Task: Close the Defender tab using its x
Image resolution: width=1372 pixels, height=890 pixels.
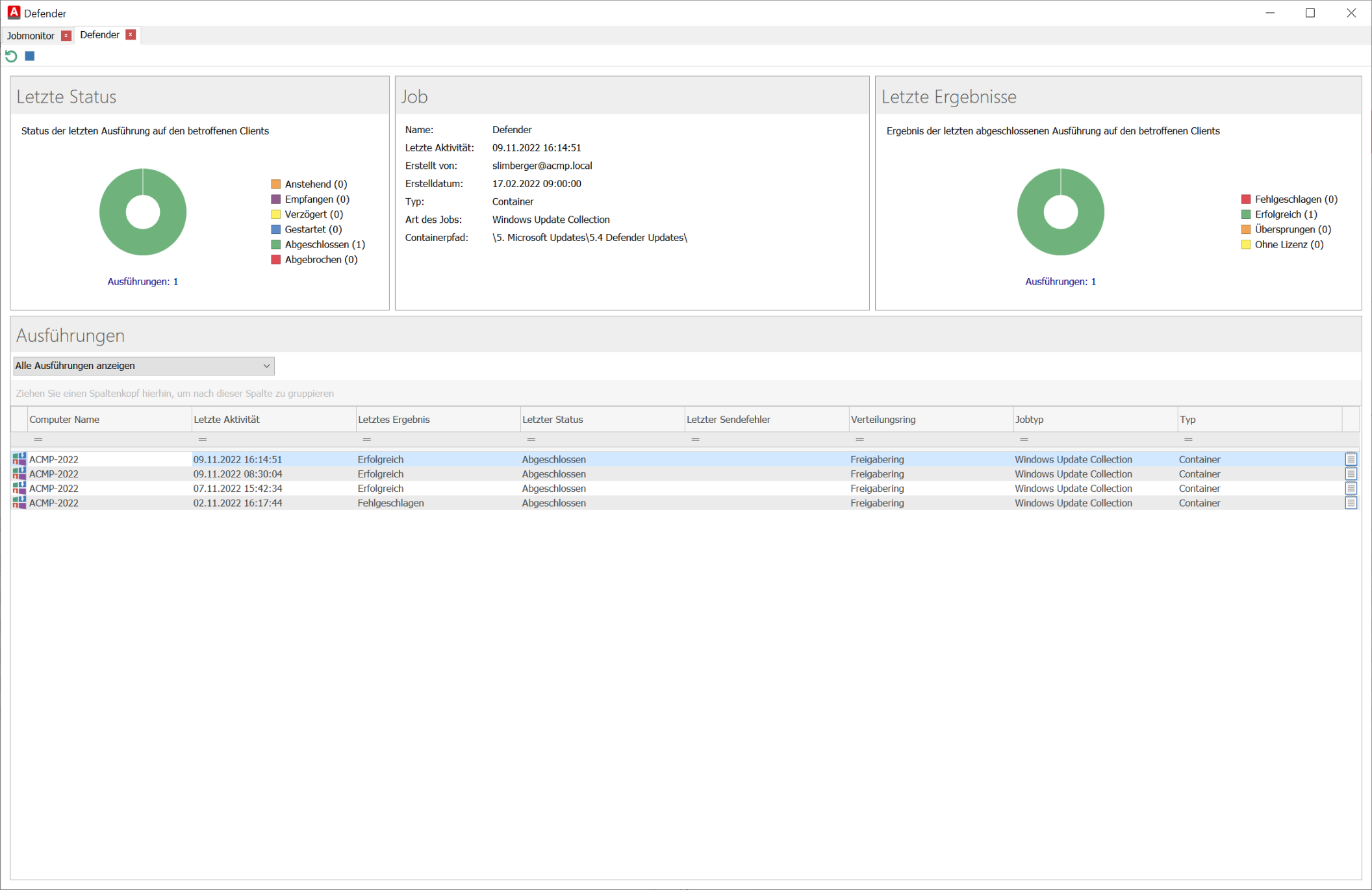Action: (131, 35)
